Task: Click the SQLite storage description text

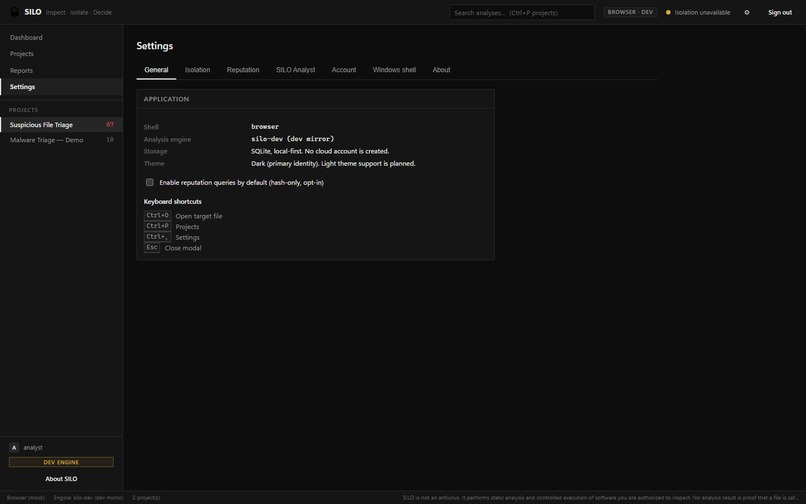Action: [320, 151]
